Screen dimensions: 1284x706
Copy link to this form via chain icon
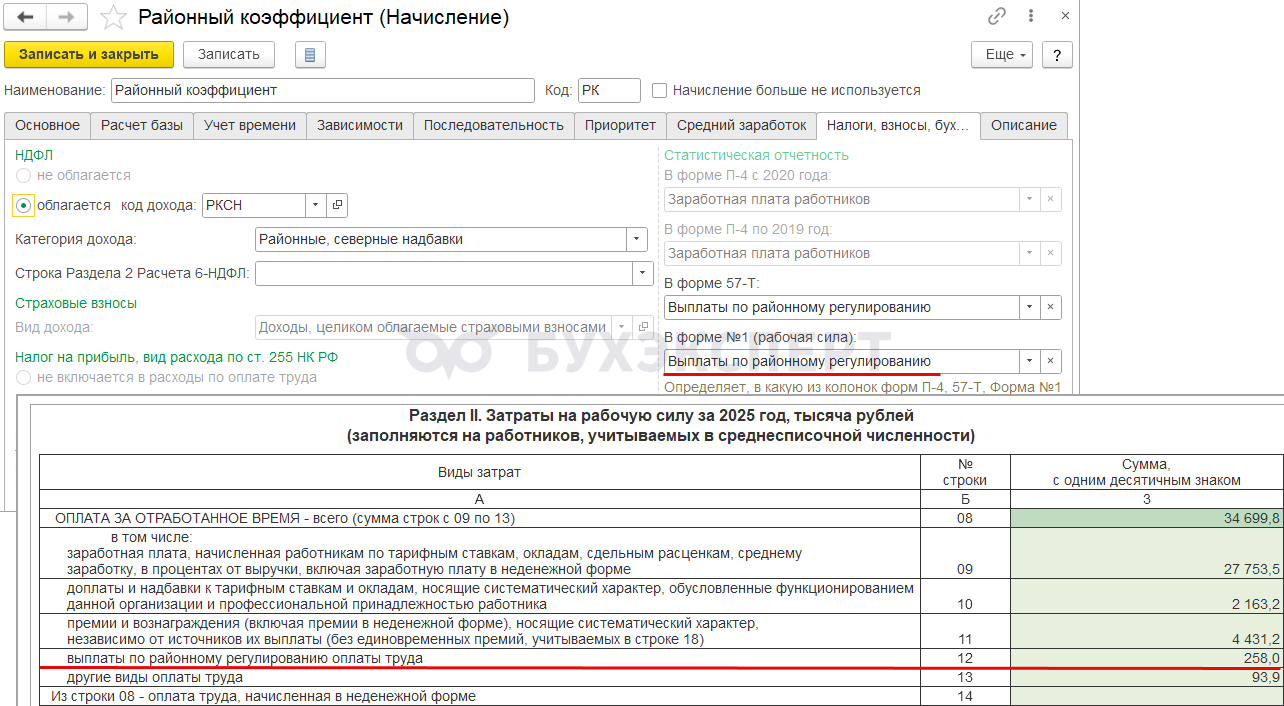pyautogui.click(x=996, y=16)
